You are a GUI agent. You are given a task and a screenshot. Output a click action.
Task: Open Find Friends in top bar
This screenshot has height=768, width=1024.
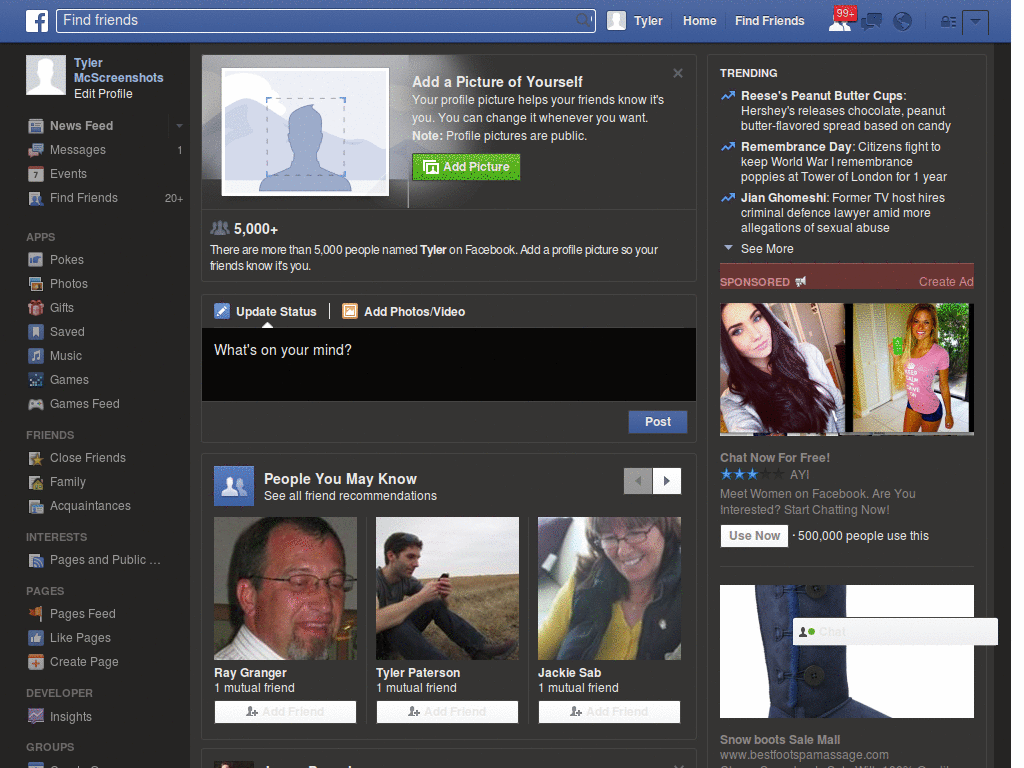pos(769,21)
